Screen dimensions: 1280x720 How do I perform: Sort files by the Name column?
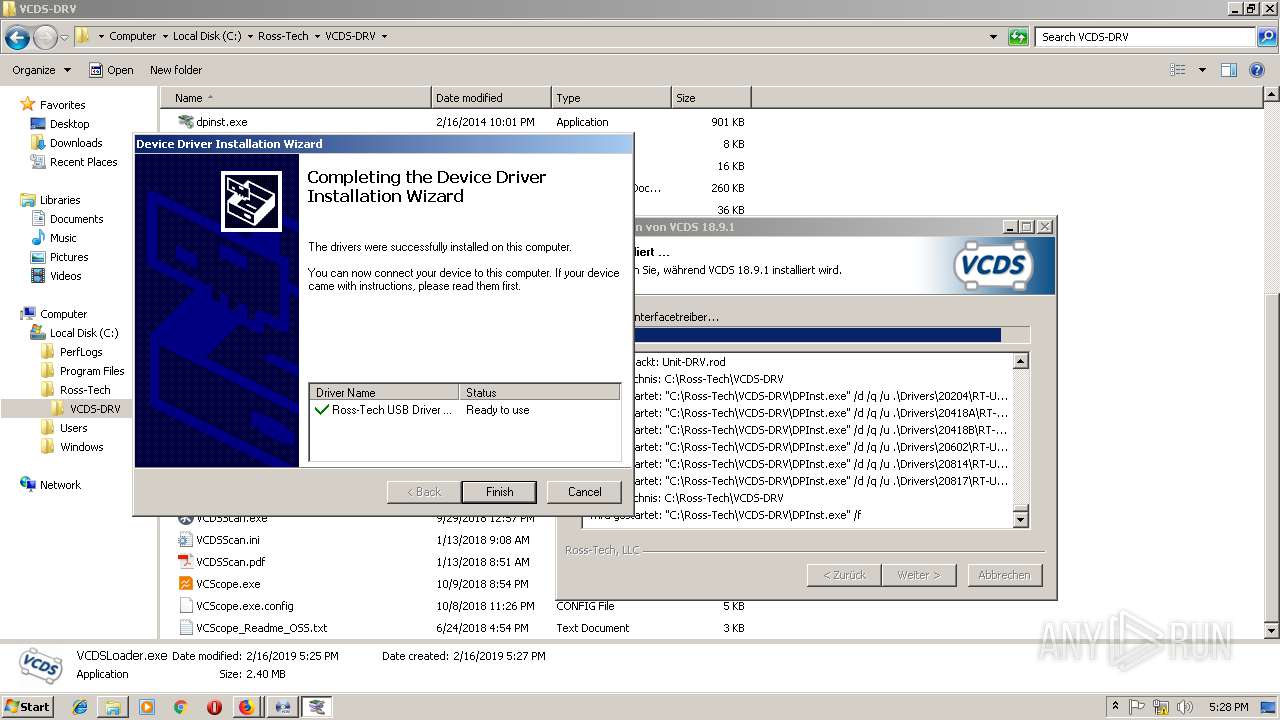296,98
